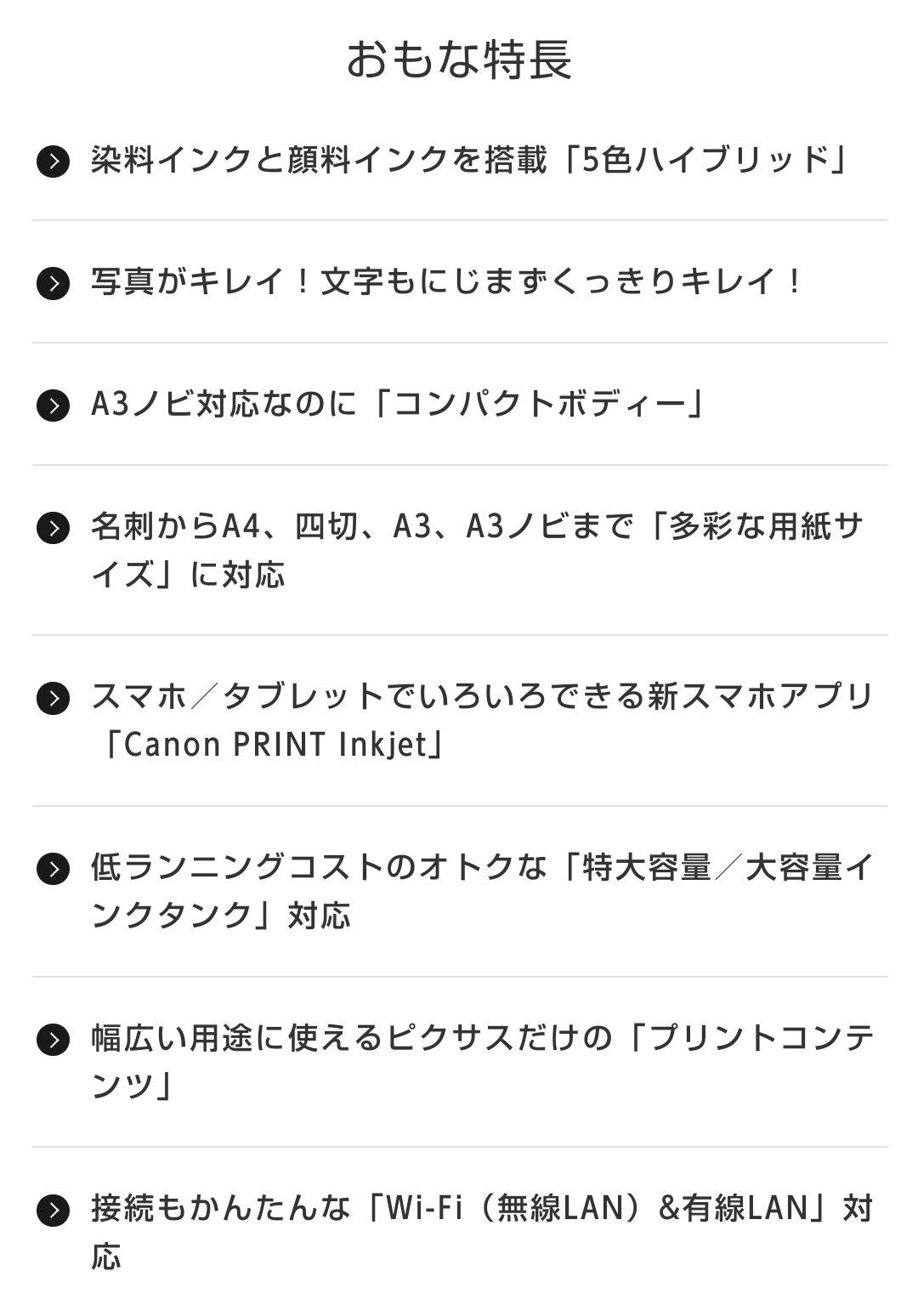This screenshot has height=1316, width=918.
Task: Open スマホ／タブレットでいろいろできる link
Action: point(481,697)
